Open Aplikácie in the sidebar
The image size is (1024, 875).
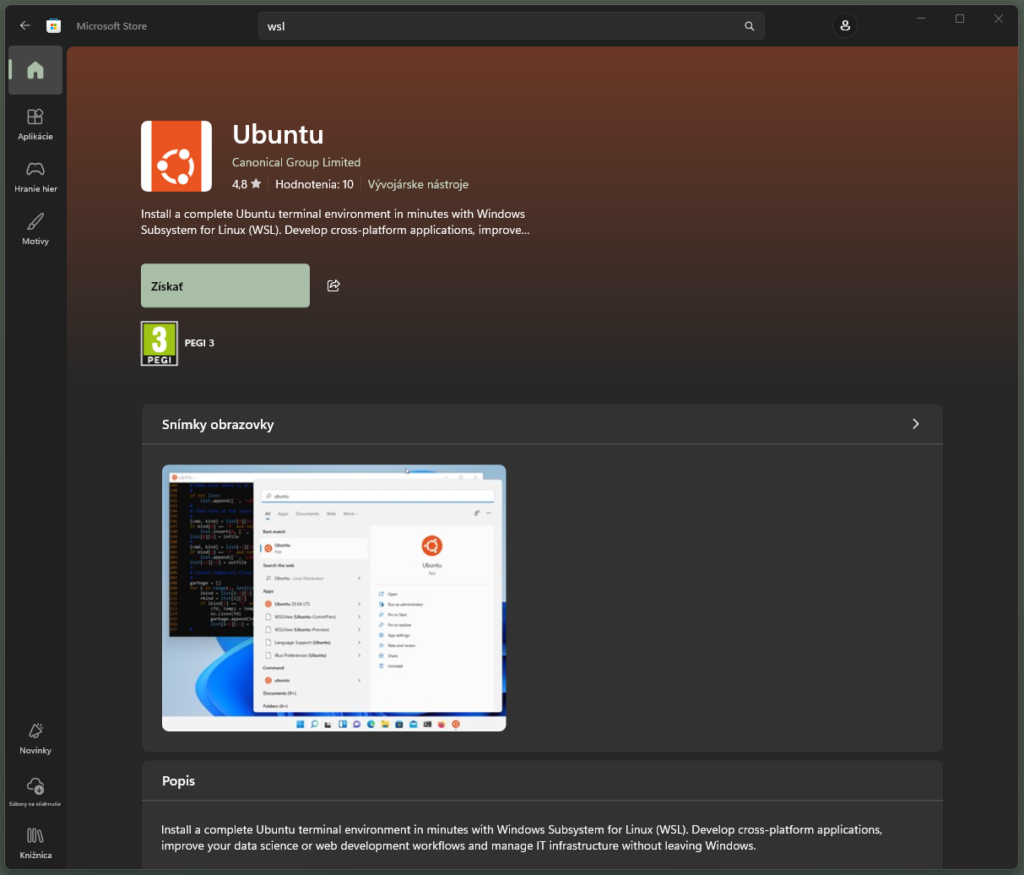pos(35,124)
